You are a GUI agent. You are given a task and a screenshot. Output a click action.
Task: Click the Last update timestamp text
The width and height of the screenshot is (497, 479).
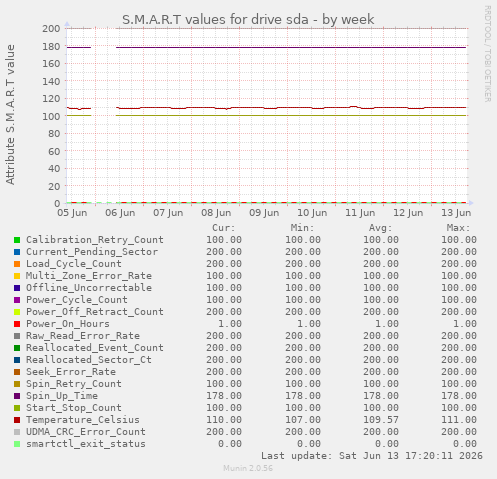(372, 456)
